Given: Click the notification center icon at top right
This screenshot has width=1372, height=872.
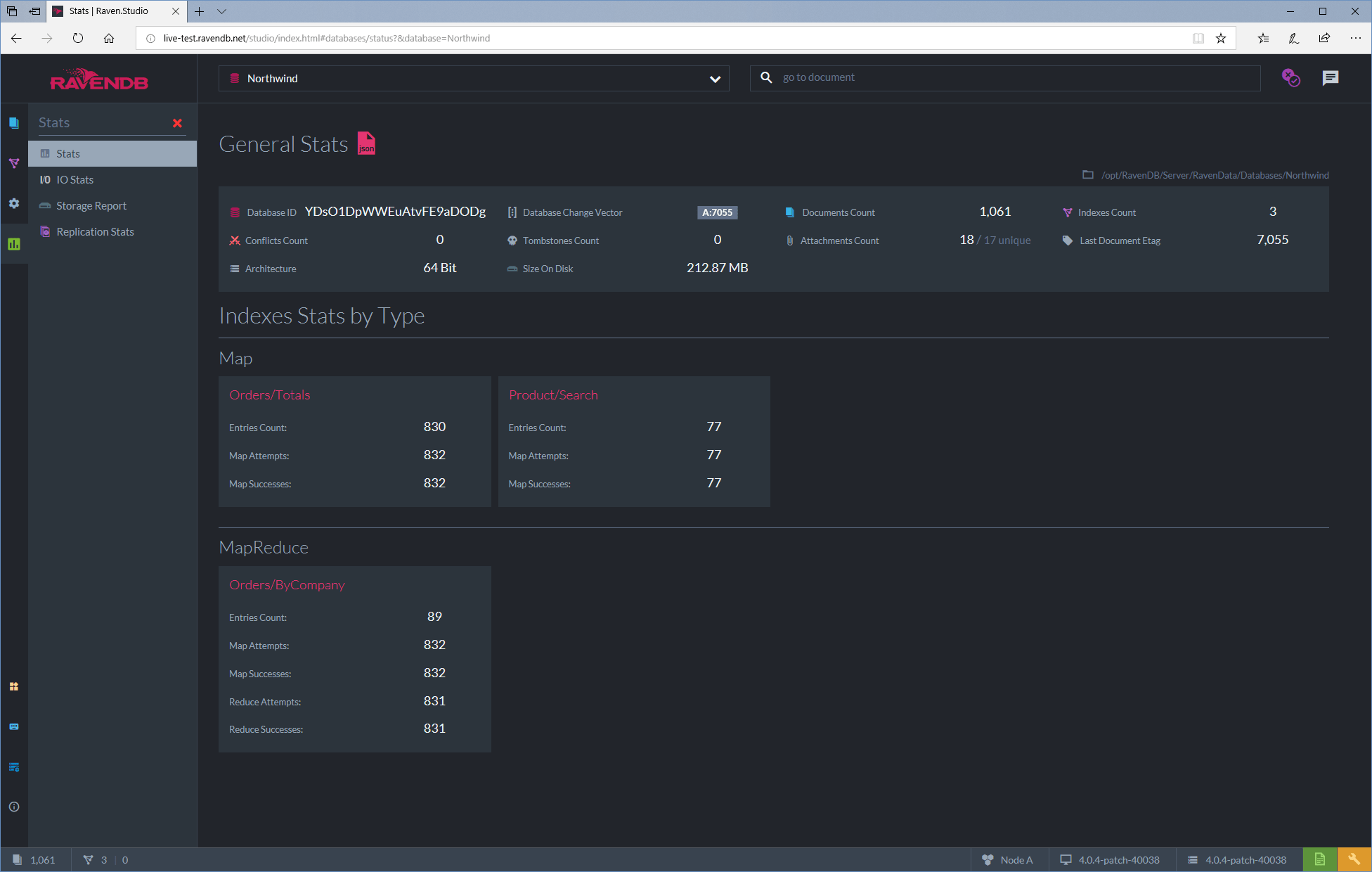Looking at the screenshot, I should [x=1290, y=78].
